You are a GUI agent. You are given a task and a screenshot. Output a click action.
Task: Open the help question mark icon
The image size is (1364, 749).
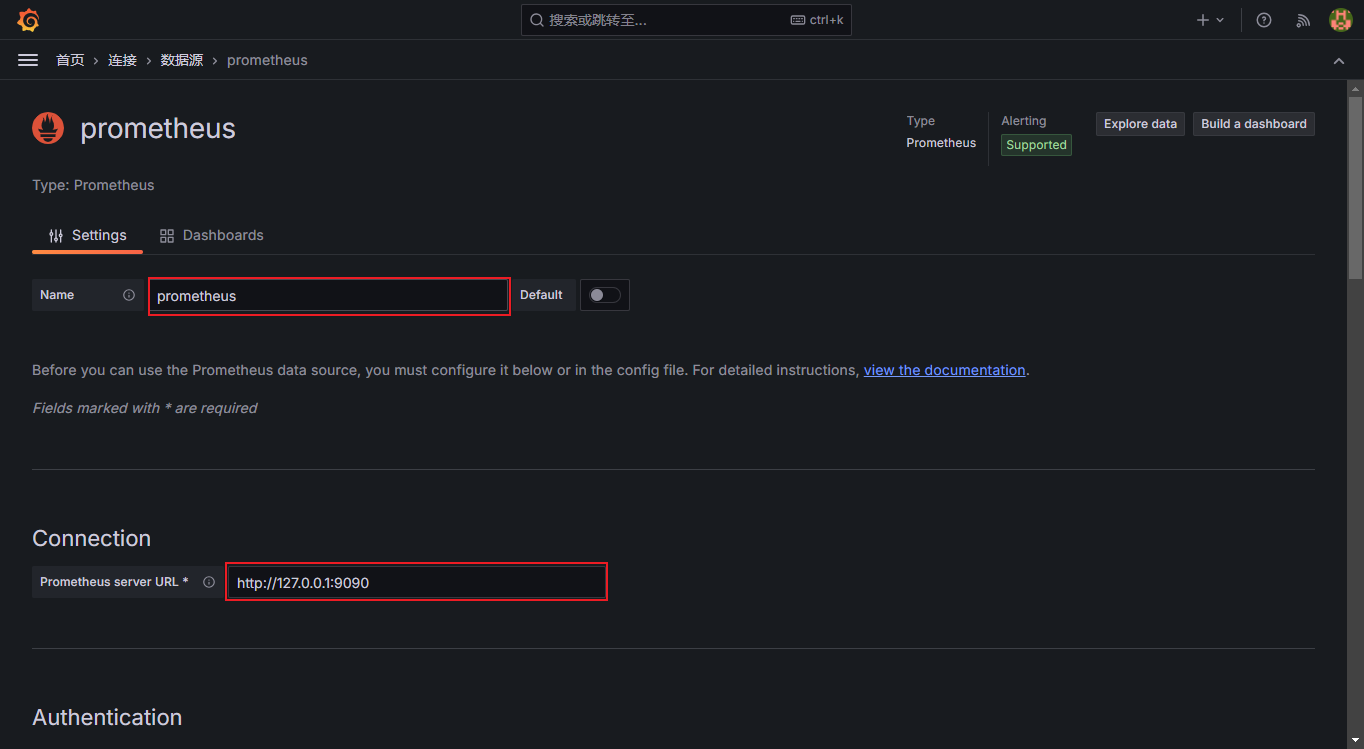(x=1264, y=20)
